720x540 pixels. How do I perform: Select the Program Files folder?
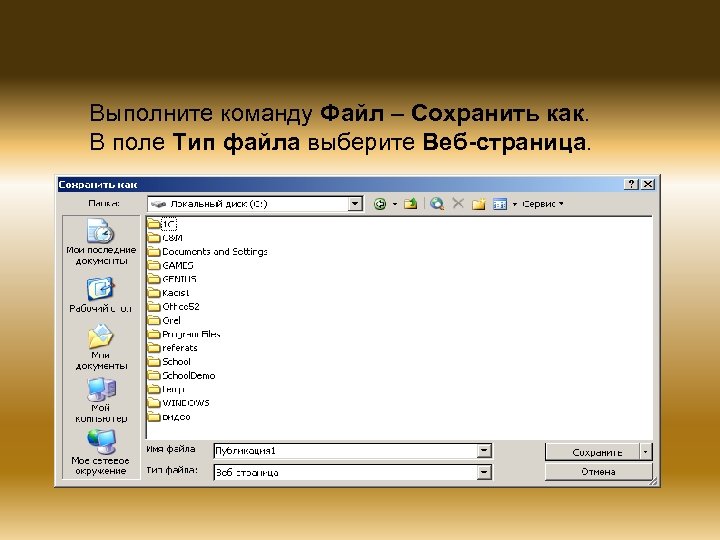coord(184,334)
